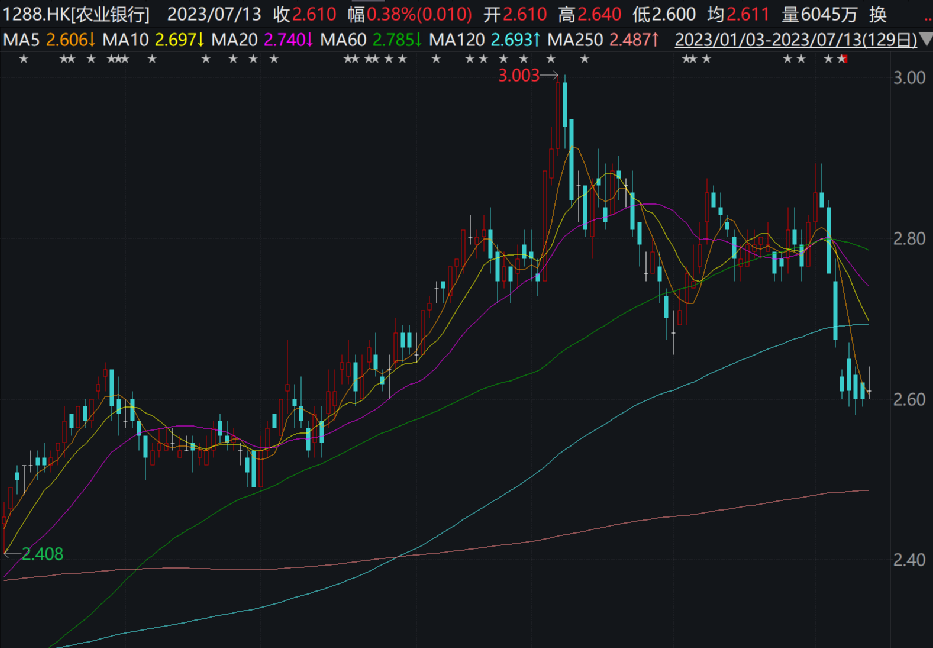The width and height of the screenshot is (933, 648).
Task: Click the 2.40 price axis label
Action: [x=909, y=560]
